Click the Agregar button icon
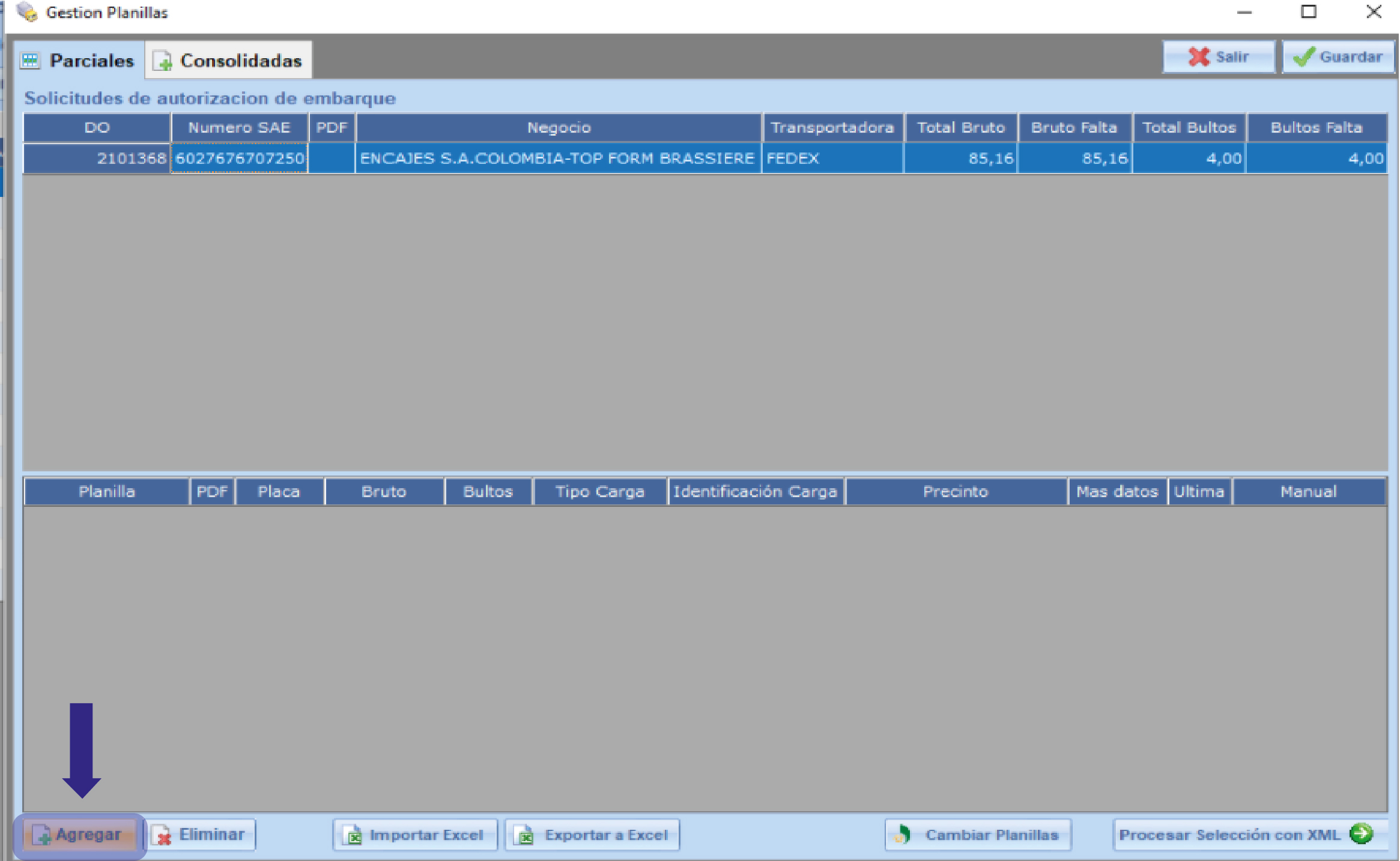This screenshot has width=1400, height=861. click(41, 835)
